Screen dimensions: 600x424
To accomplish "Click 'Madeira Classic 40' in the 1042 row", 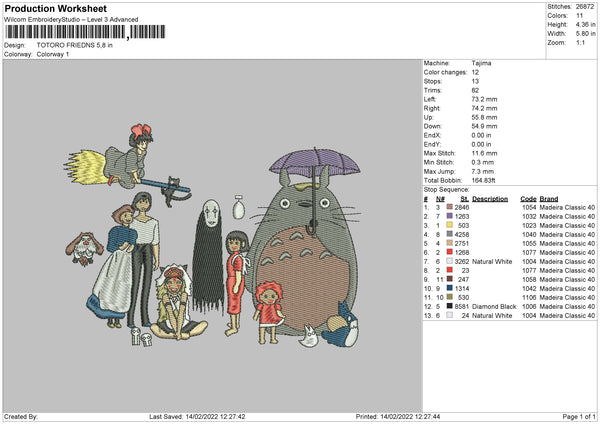I will 567,288.
